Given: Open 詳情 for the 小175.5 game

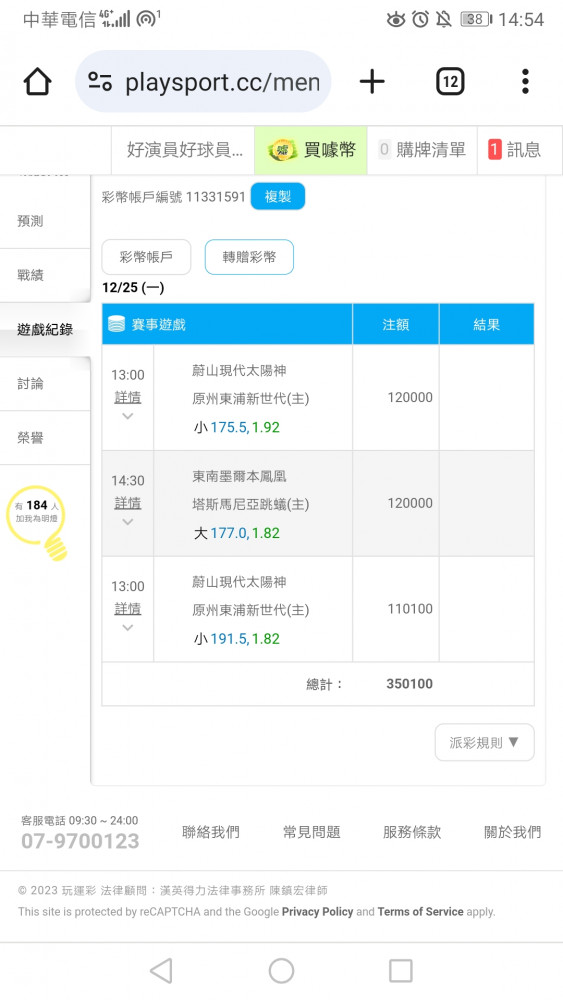Looking at the screenshot, I should tap(128, 397).
